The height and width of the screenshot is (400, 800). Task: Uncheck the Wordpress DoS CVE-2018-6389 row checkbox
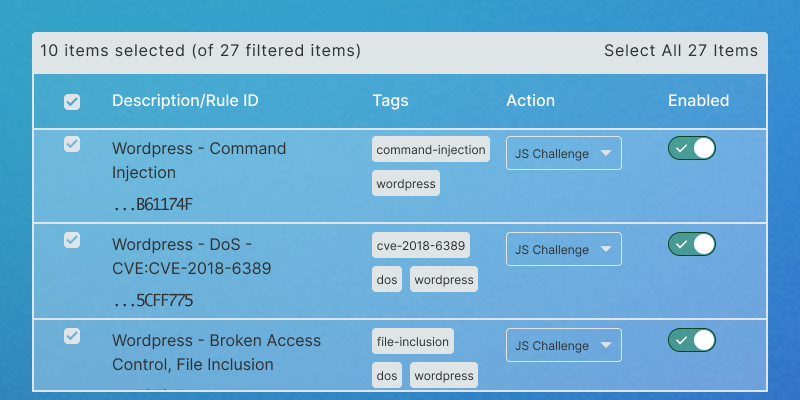72,240
